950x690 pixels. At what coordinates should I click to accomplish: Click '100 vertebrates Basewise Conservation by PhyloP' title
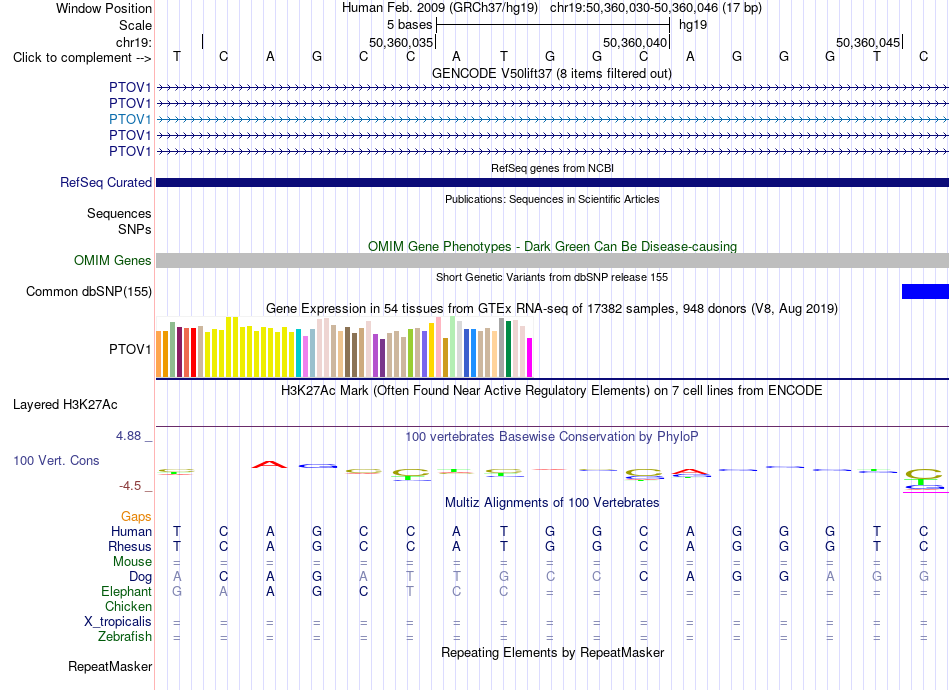[551, 436]
